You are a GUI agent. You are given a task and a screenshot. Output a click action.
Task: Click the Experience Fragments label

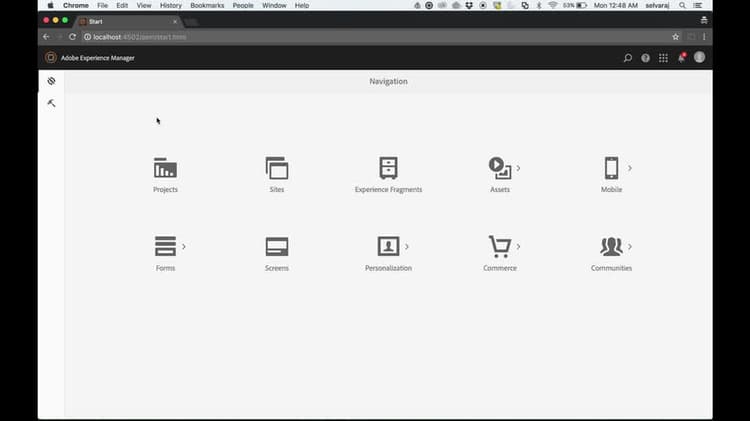click(x=388, y=189)
